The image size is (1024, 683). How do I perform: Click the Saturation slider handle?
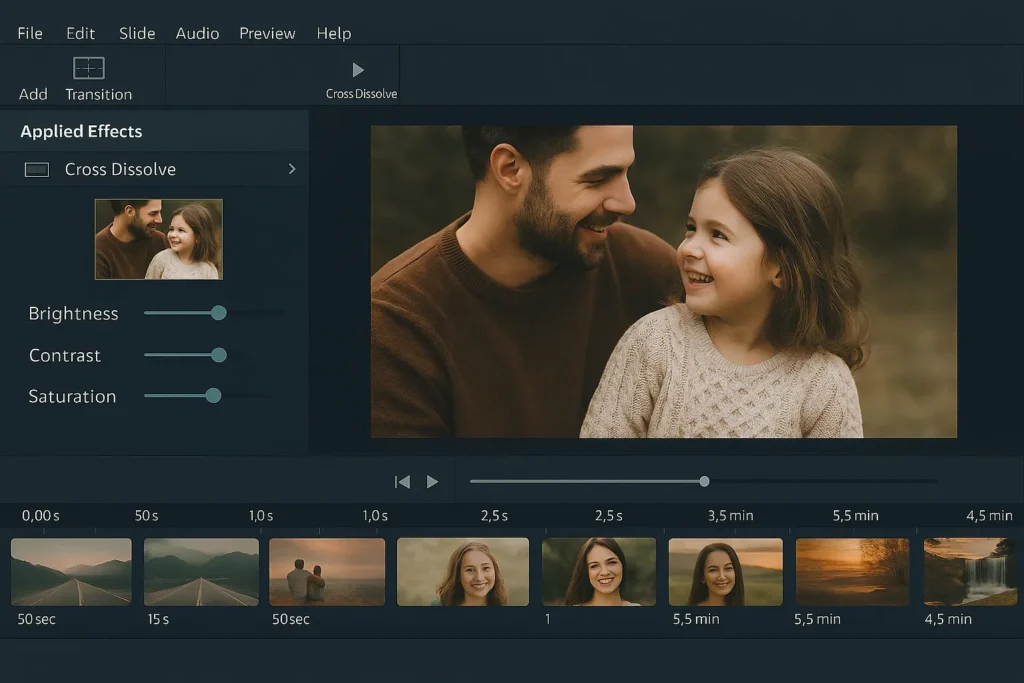(x=213, y=396)
